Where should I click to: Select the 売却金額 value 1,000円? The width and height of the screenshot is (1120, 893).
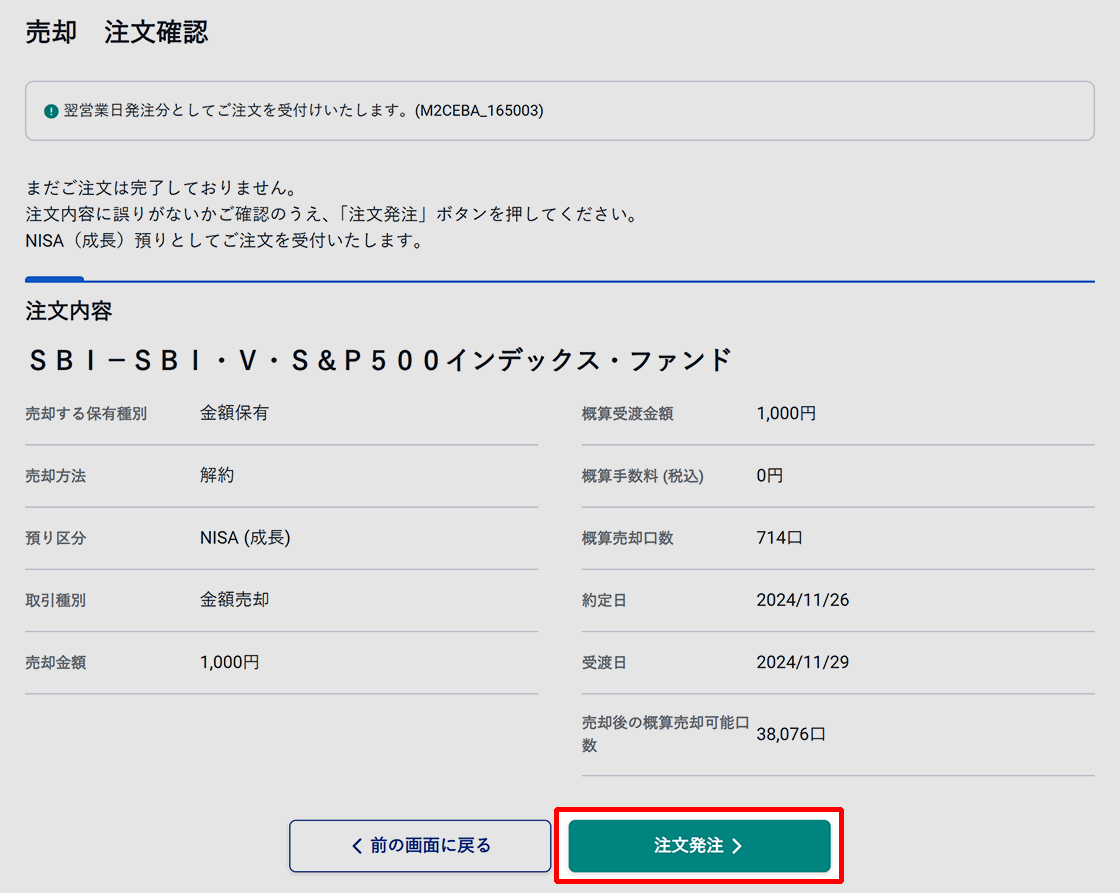point(229,662)
